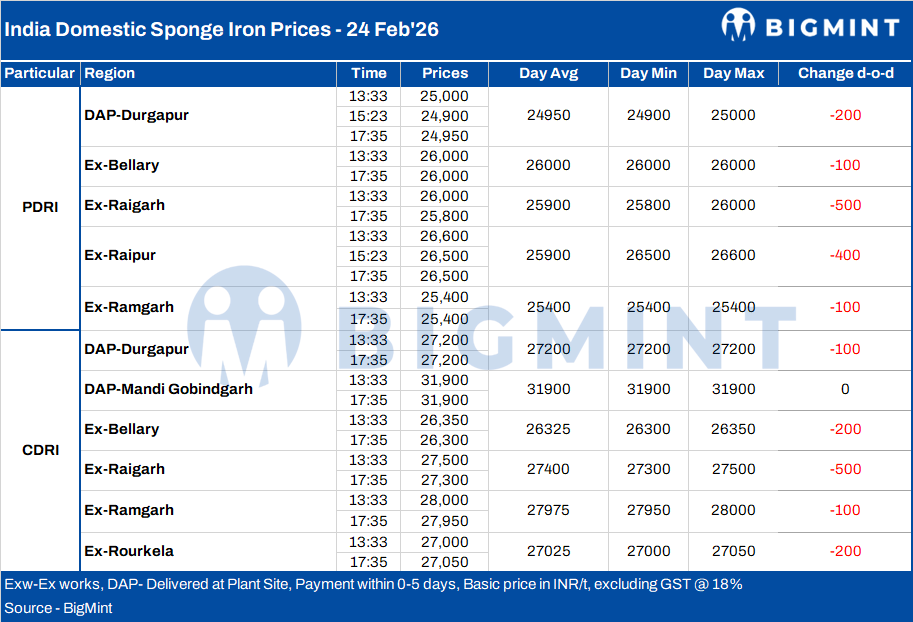The height and width of the screenshot is (622, 913).
Task: Select the 24950 Day Avg cell
Action: tap(548, 115)
